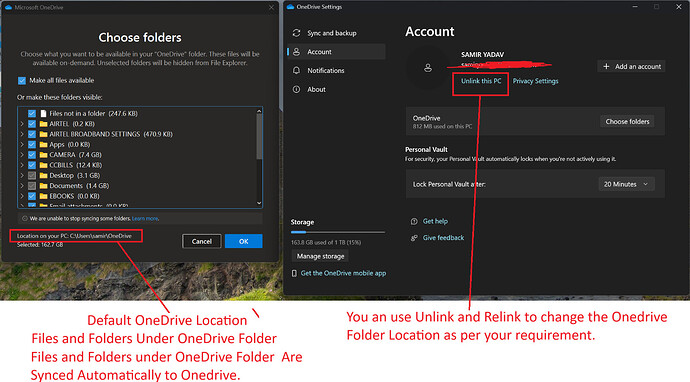Viewport: 690px width, 382px height.
Task: Click the Sync and backup icon in the sidebar
Action: [x=297, y=33]
